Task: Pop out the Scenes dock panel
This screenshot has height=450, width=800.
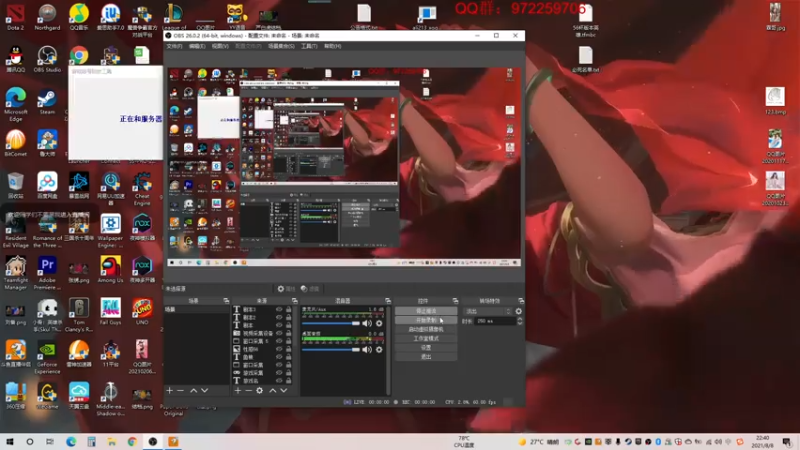Action: coord(226,301)
